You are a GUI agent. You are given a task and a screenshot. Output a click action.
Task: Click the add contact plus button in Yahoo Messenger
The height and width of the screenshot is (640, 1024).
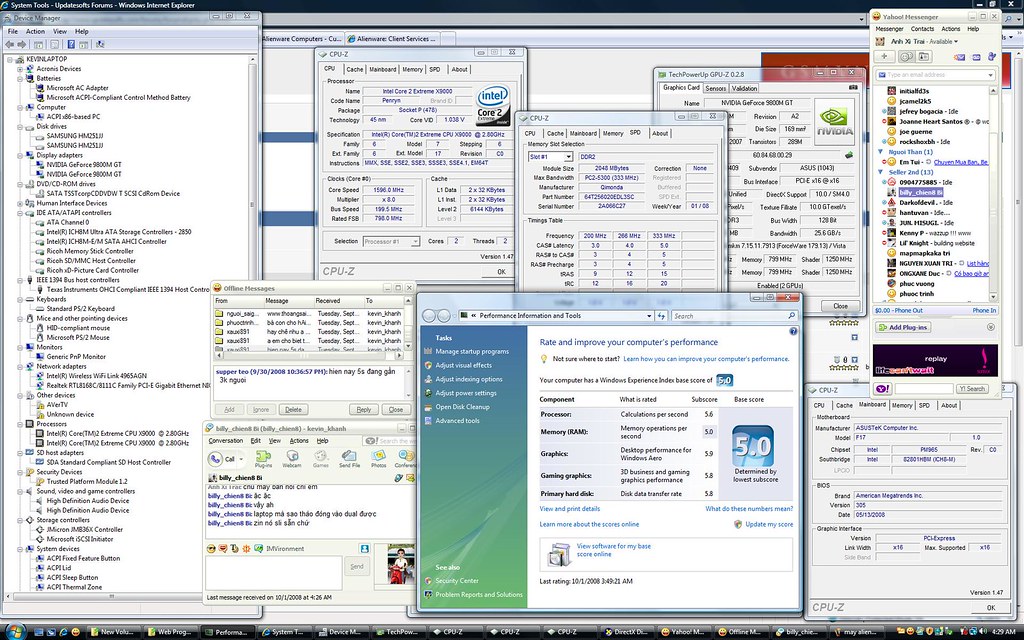pyautogui.click(x=884, y=57)
